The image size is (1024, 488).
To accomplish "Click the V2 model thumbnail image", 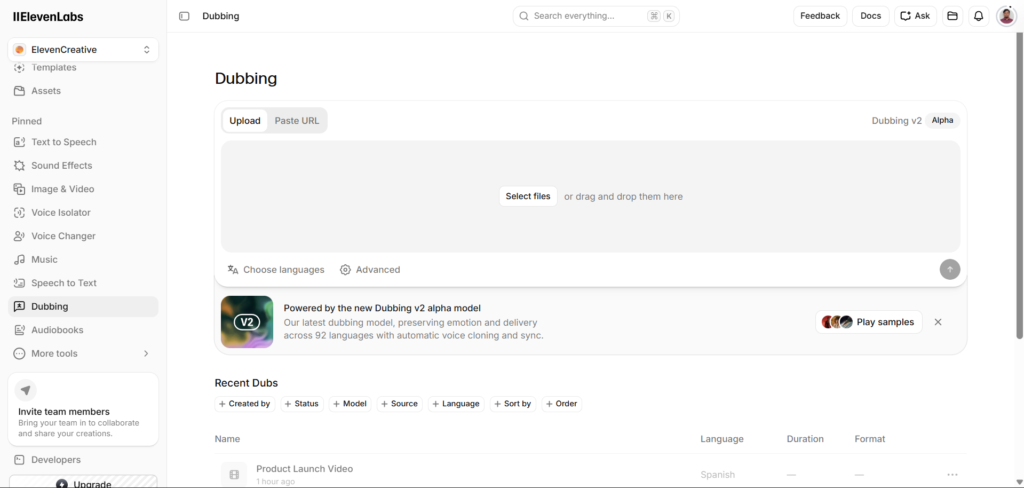I will 247,322.
